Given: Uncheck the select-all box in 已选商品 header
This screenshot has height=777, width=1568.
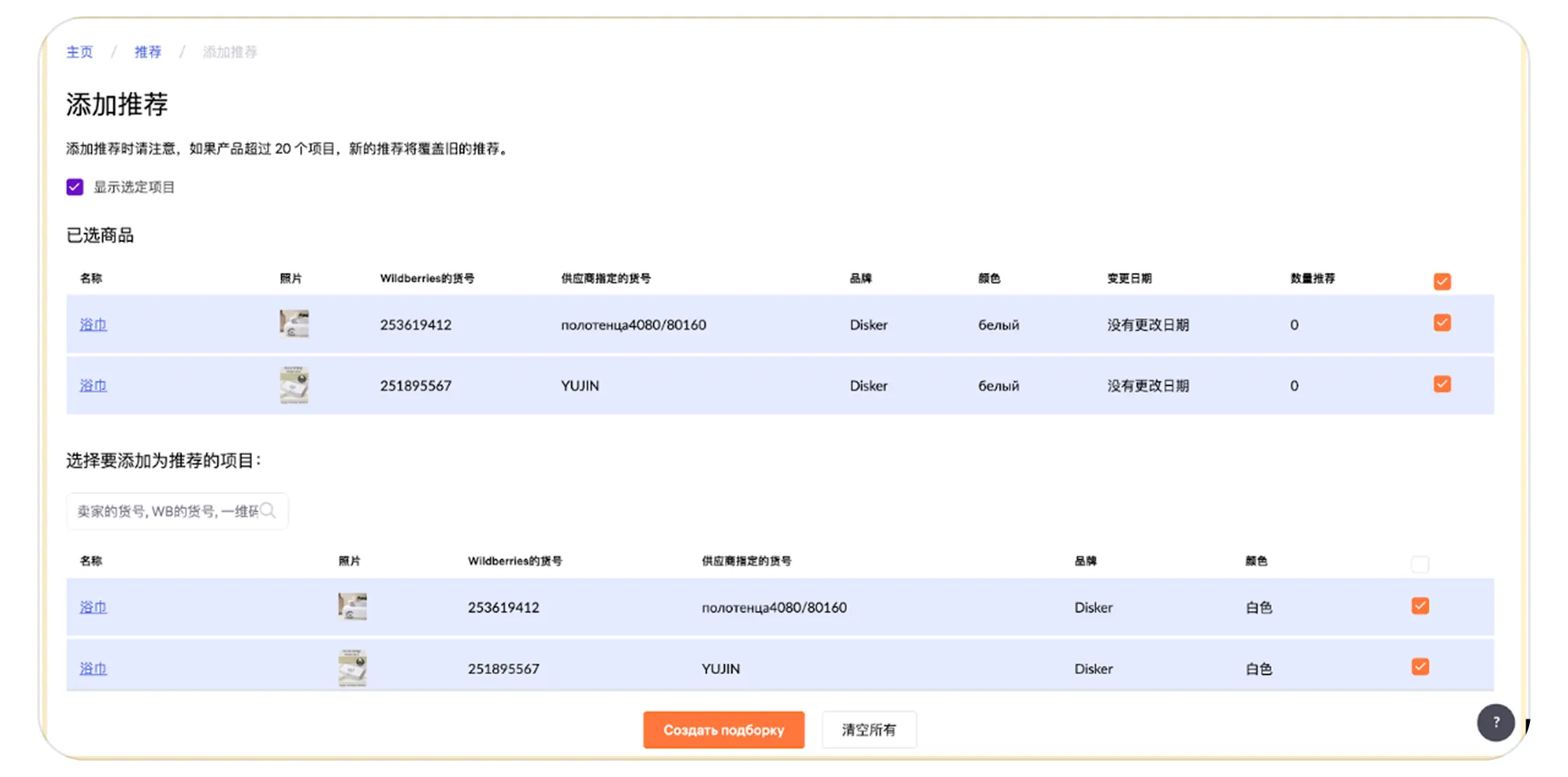Looking at the screenshot, I should pos(1441,282).
